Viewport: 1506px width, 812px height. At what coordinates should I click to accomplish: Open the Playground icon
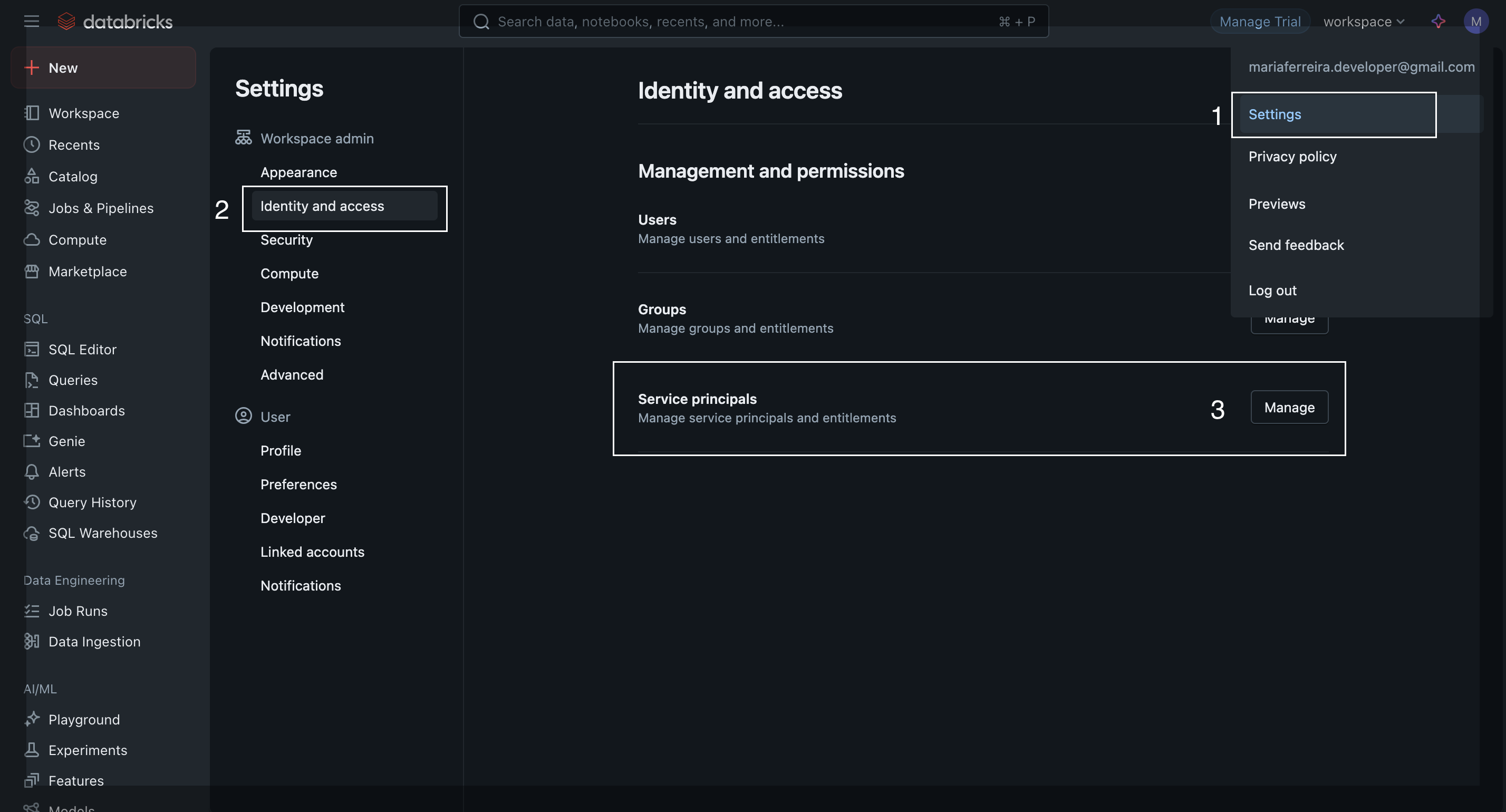pyautogui.click(x=32, y=719)
